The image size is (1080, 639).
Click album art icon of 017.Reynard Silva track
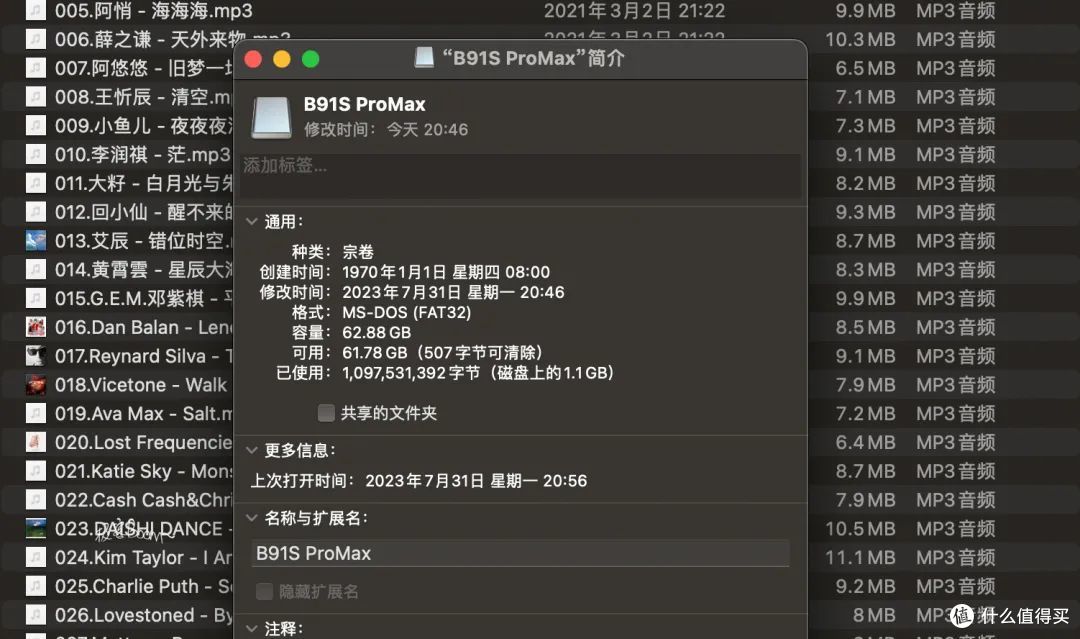coord(36,356)
